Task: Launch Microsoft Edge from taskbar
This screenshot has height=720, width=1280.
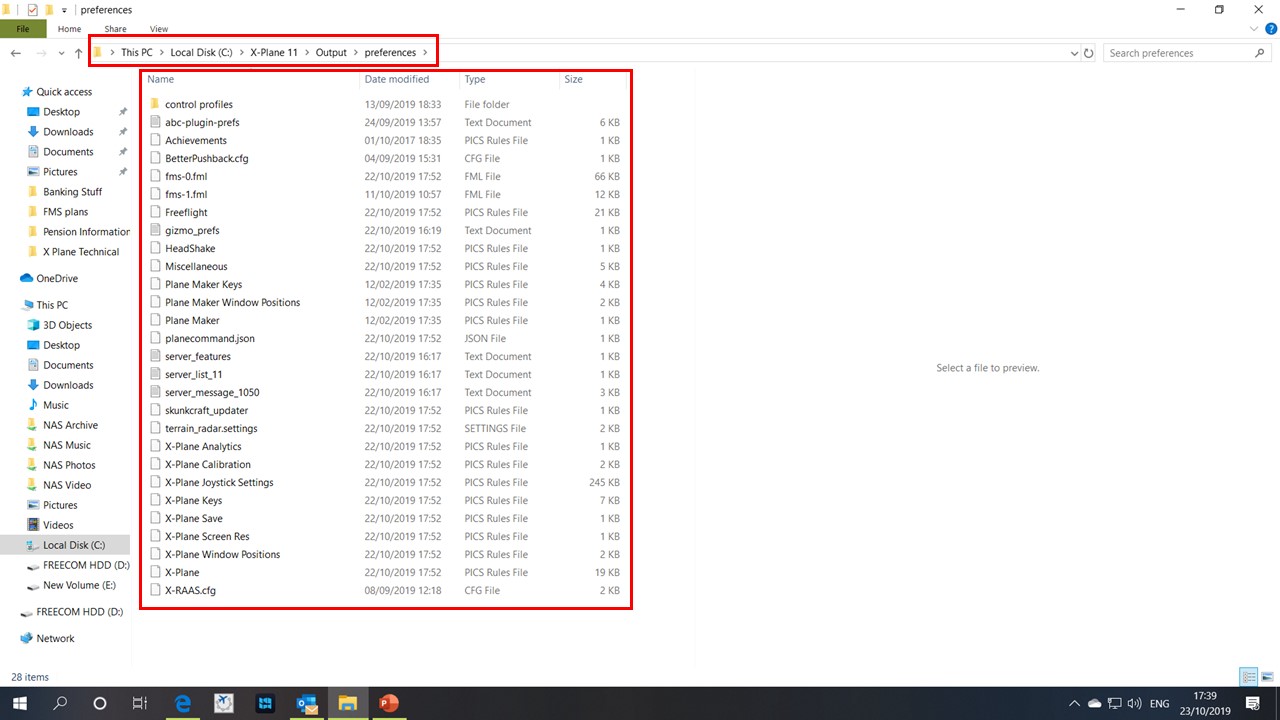Action: click(x=183, y=703)
